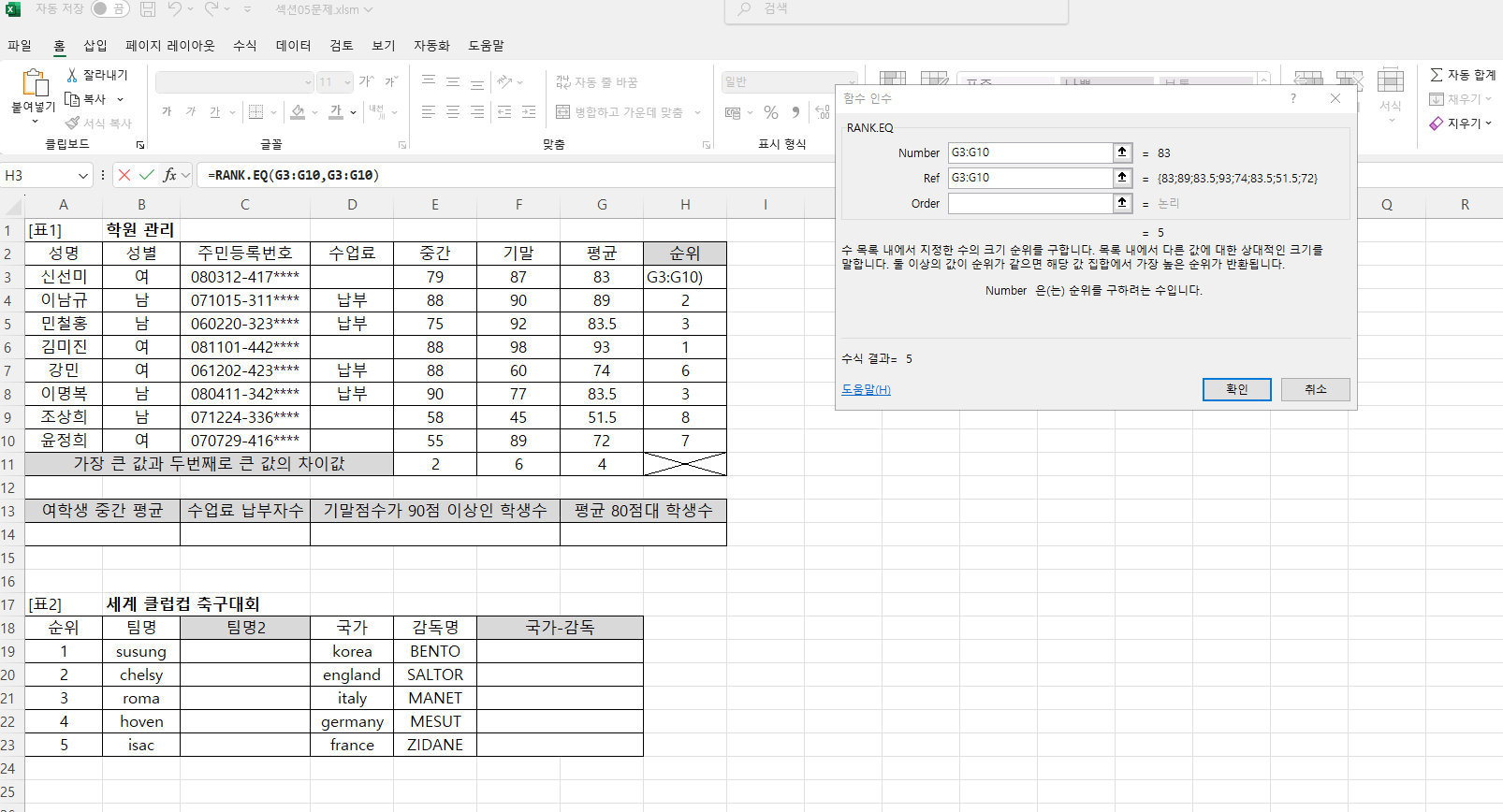Open the 복사 copy dropdown arrow
The width and height of the screenshot is (1503, 812).
pyautogui.click(x=120, y=99)
